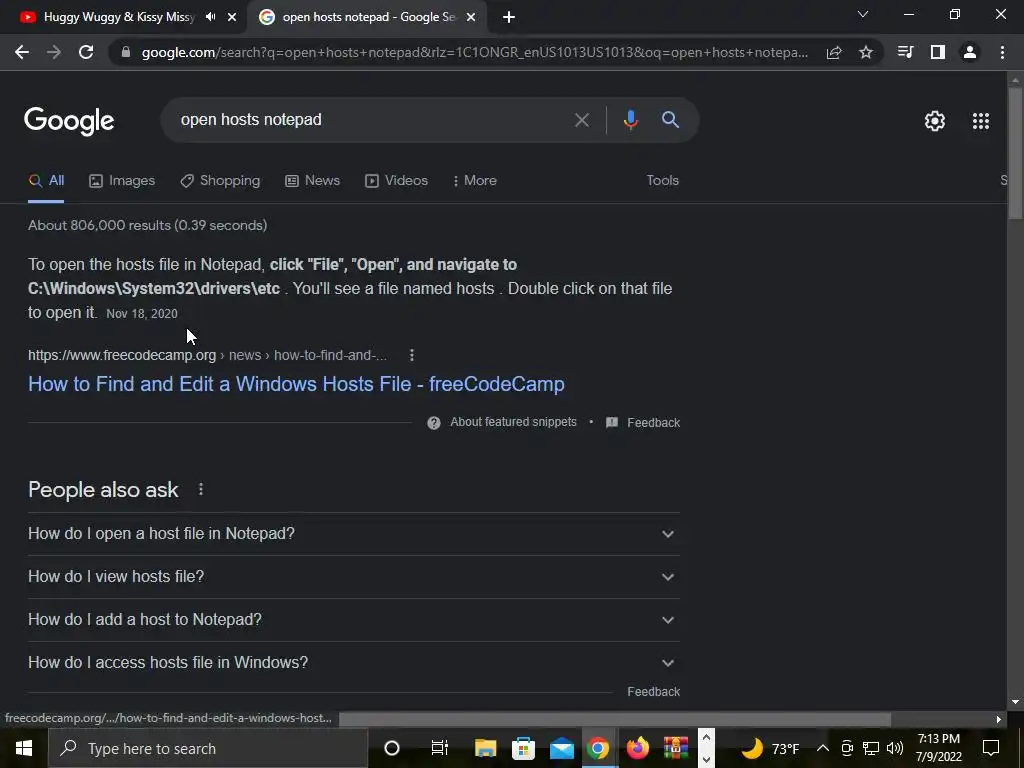1024x768 pixels.
Task: Click the forward navigation arrow
Action: pyautogui.click(x=54, y=52)
